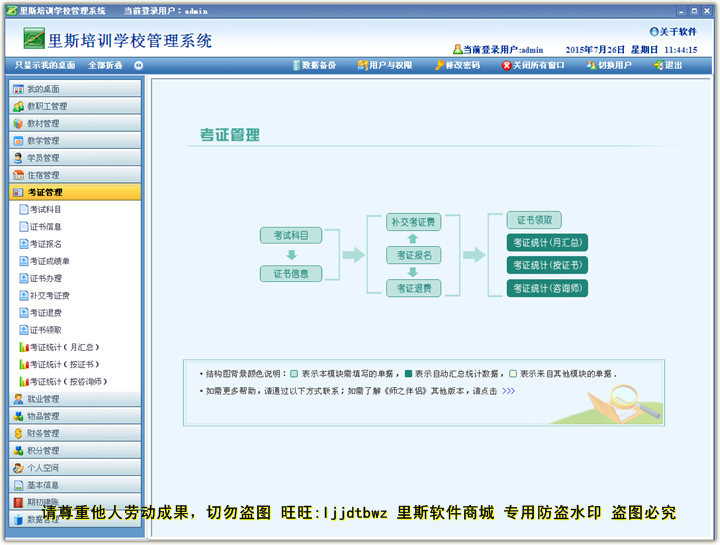
Task: Collapse the 考证管理 sidebar section
Action: point(75,192)
